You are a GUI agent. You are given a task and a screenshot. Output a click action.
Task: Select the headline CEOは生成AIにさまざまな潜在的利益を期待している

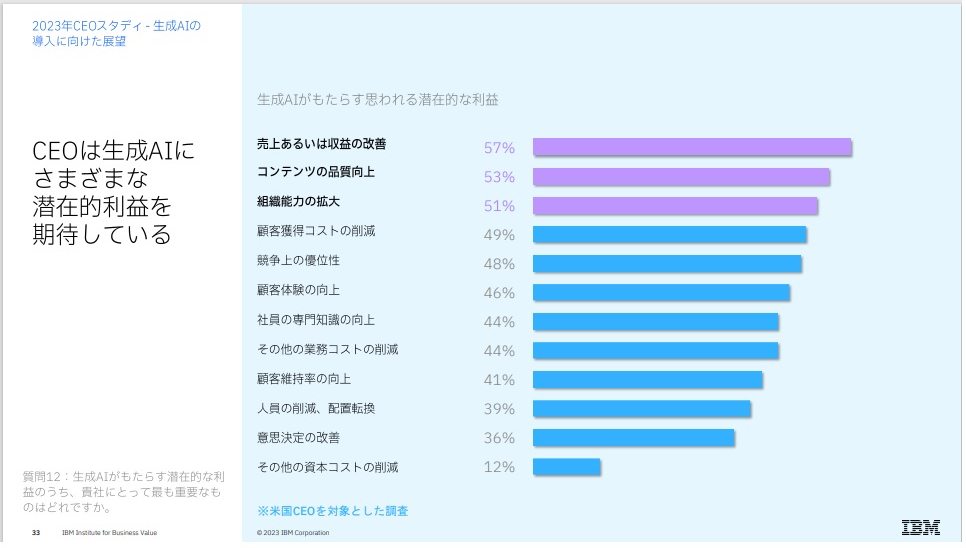point(114,193)
